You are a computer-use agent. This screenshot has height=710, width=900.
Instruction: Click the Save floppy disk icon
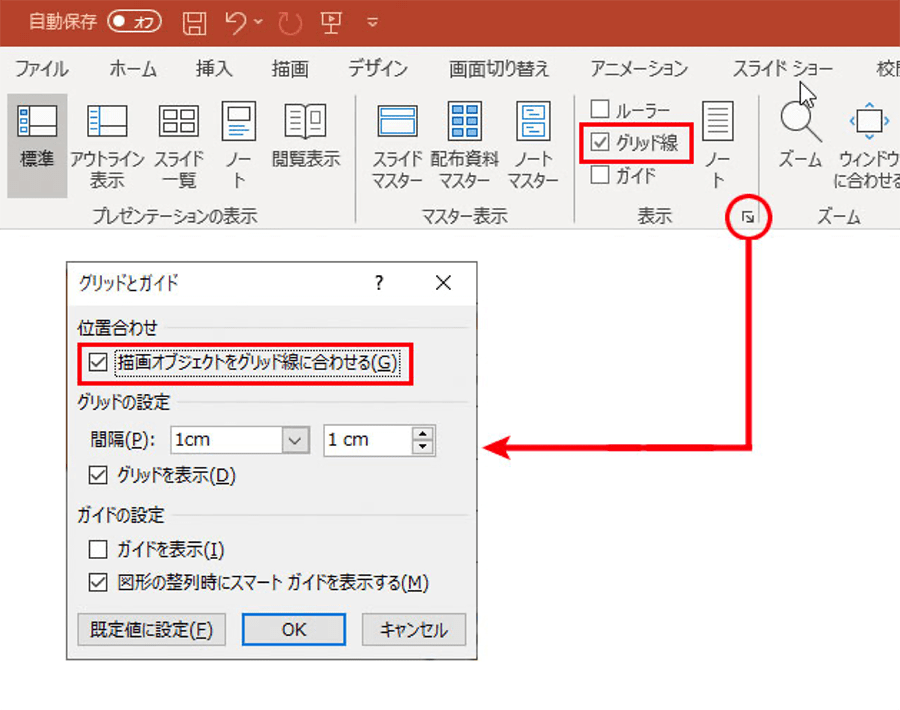(194, 23)
